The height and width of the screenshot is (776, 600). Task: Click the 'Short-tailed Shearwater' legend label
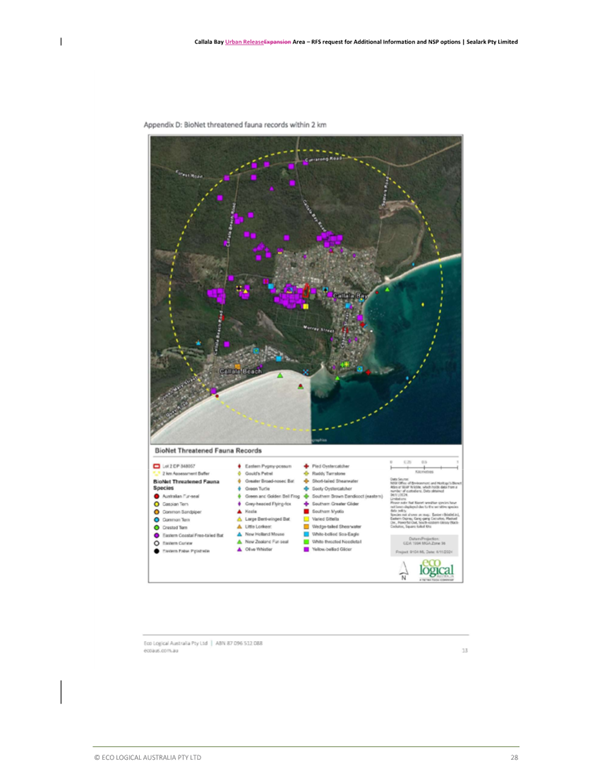pyautogui.click(x=335, y=481)
